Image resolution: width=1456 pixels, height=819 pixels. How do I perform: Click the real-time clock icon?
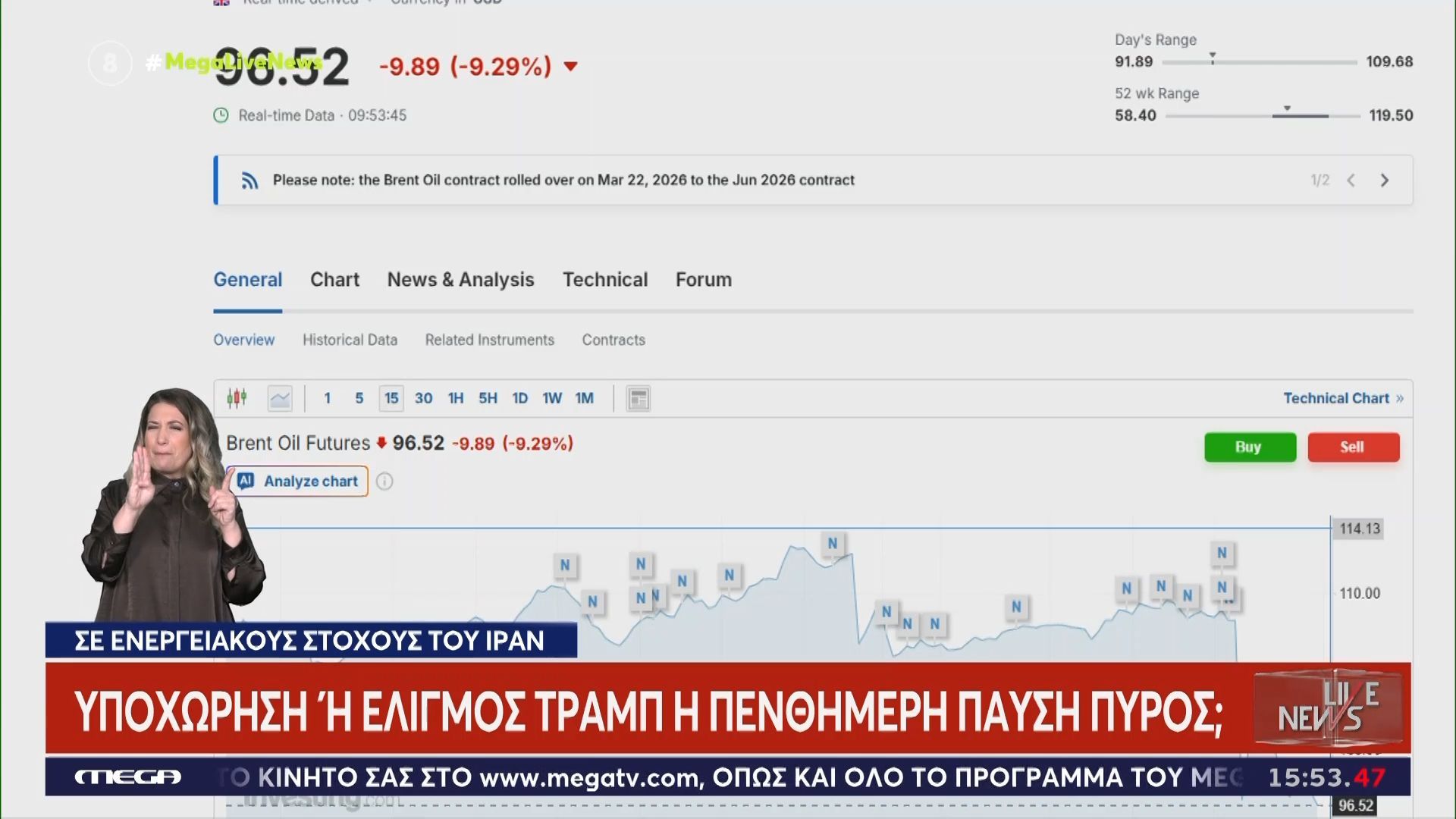coord(221,115)
